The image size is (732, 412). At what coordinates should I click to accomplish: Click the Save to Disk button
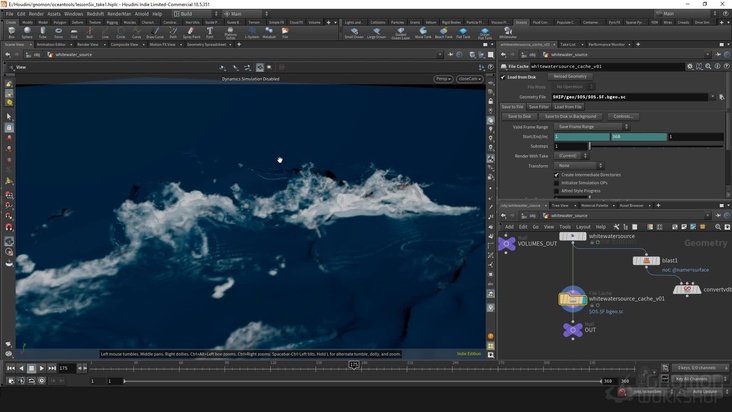pyautogui.click(x=519, y=116)
